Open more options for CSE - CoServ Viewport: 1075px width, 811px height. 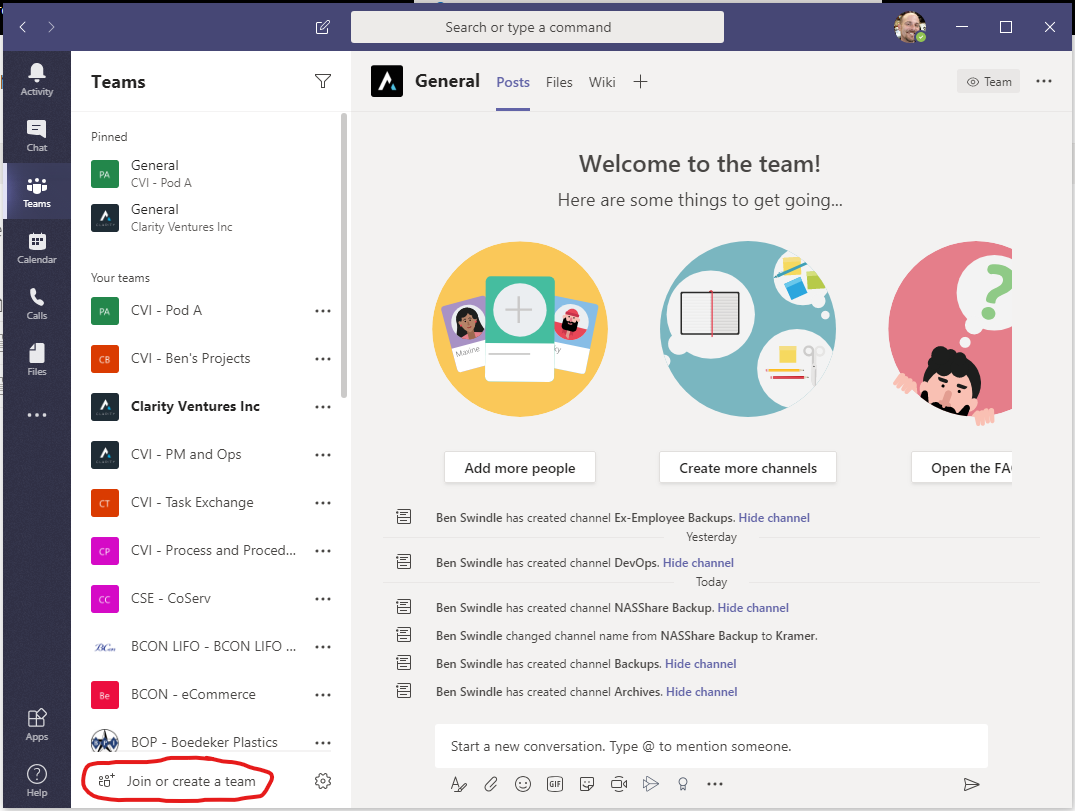[x=323, y=598]
